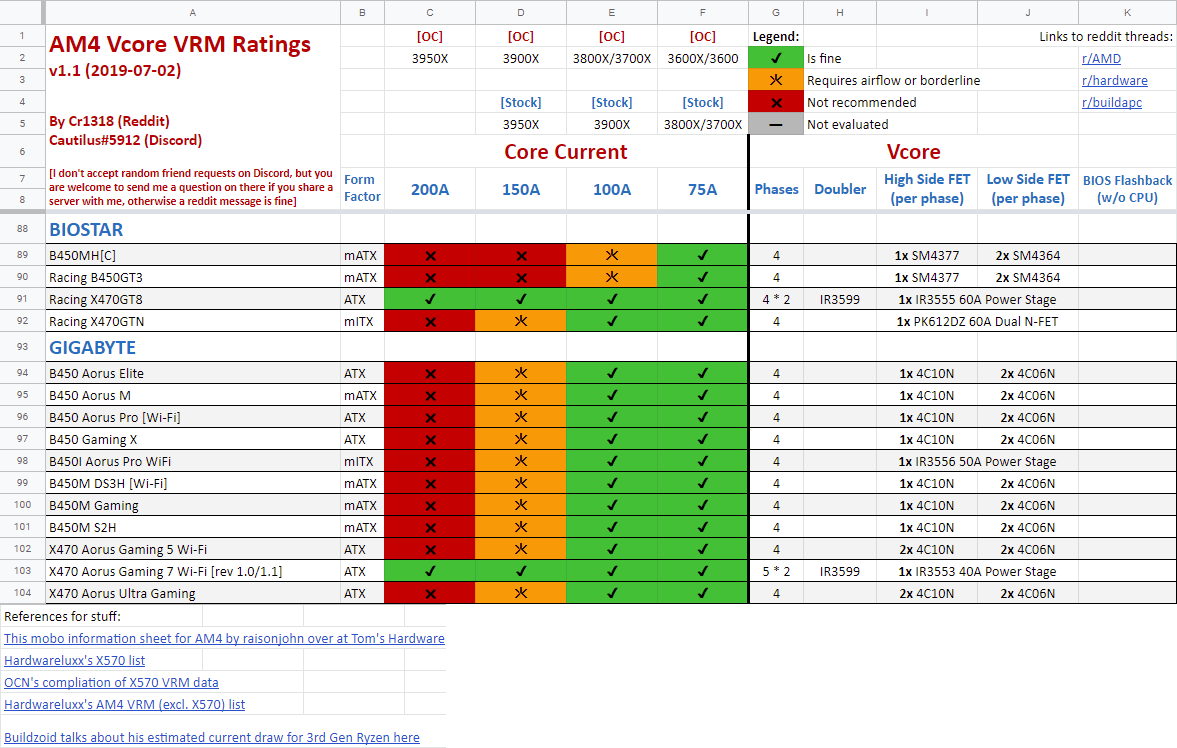Select column A header
The height and width of the screenshot is (748, 1177).
click(193, 12)
